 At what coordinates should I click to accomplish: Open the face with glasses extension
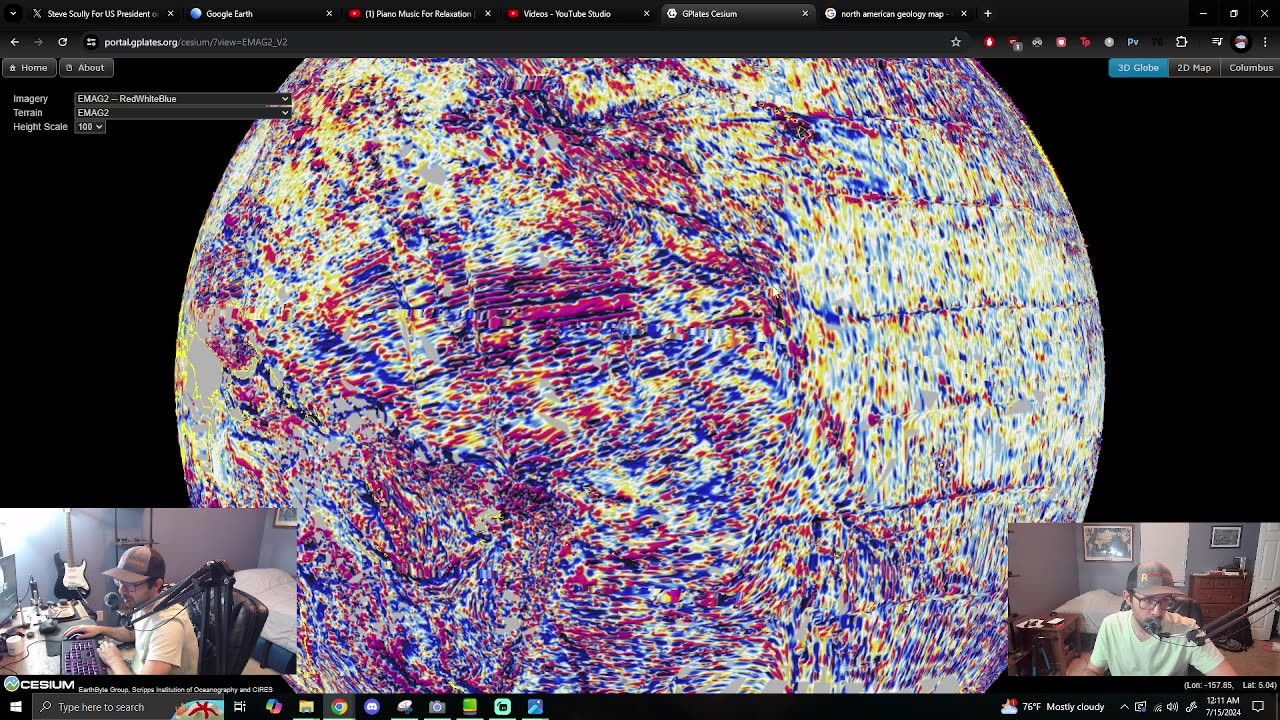[x=1037, y=42]
